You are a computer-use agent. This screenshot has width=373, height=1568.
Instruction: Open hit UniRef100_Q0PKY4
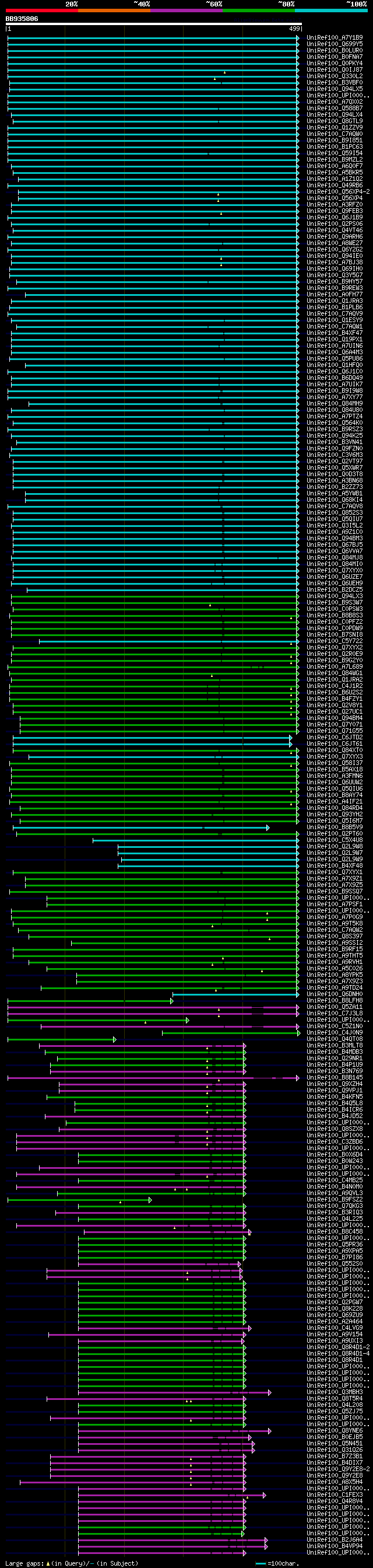(x=335, y=63)
